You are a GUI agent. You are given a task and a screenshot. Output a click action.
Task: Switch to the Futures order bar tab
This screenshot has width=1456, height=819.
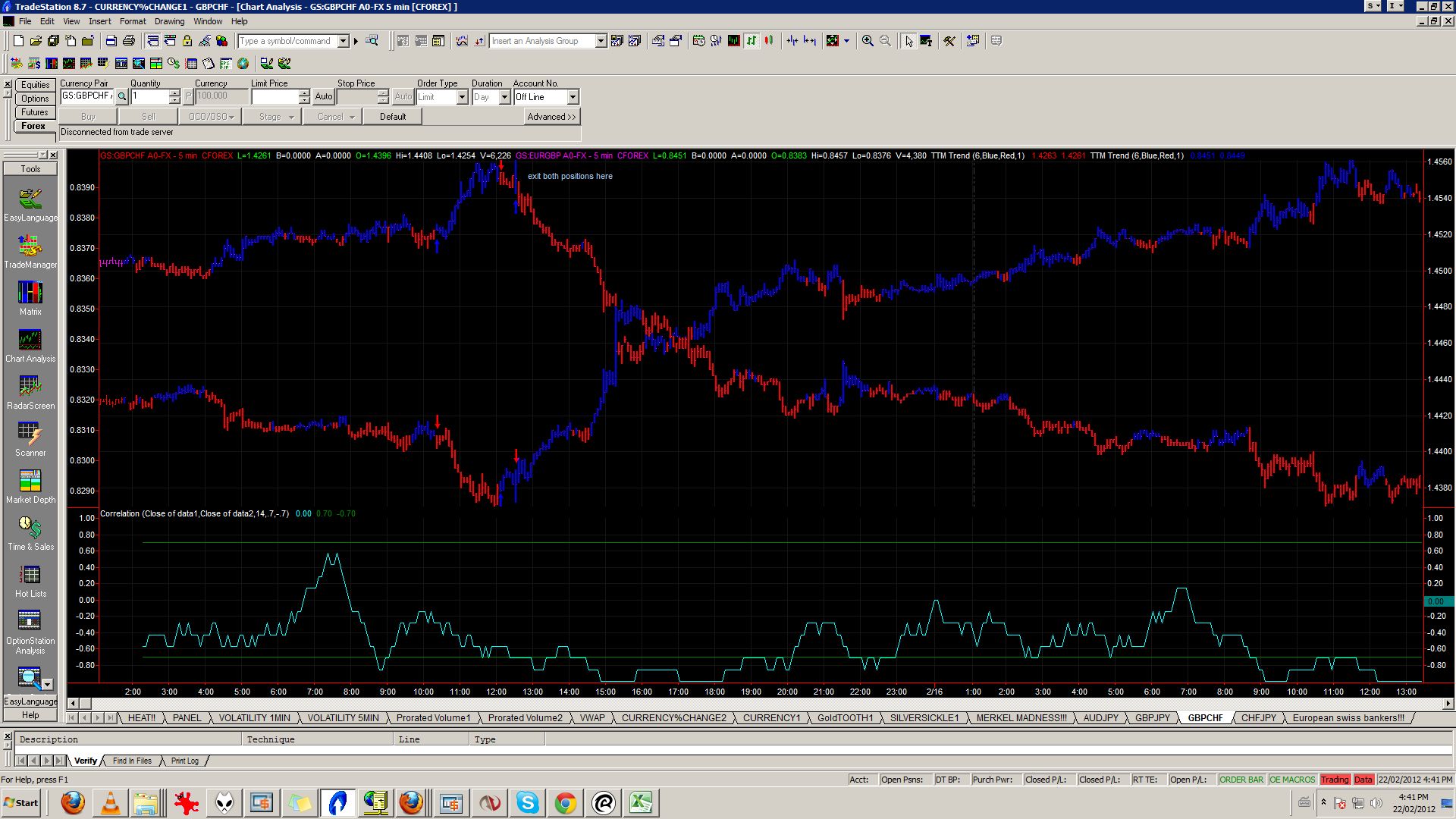click(34, 112)
